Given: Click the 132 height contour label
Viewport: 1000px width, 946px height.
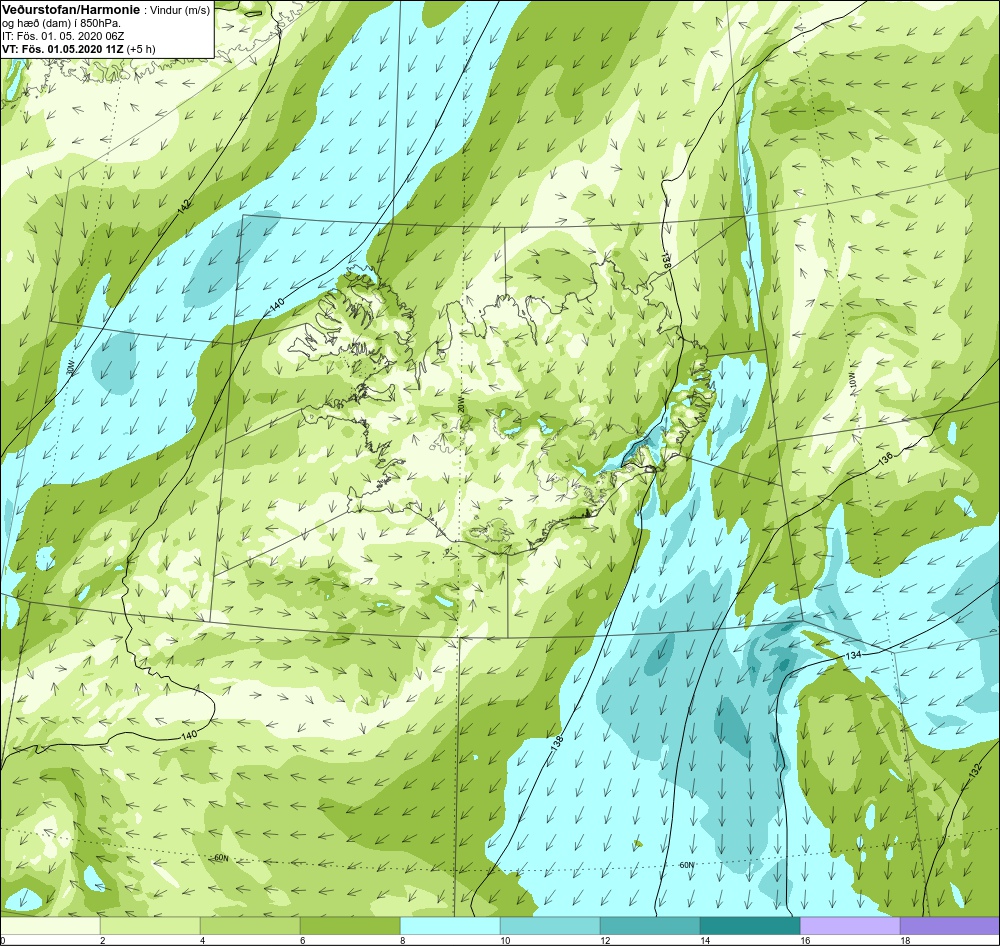Looking at the screenshot, I should click(974, 770).
